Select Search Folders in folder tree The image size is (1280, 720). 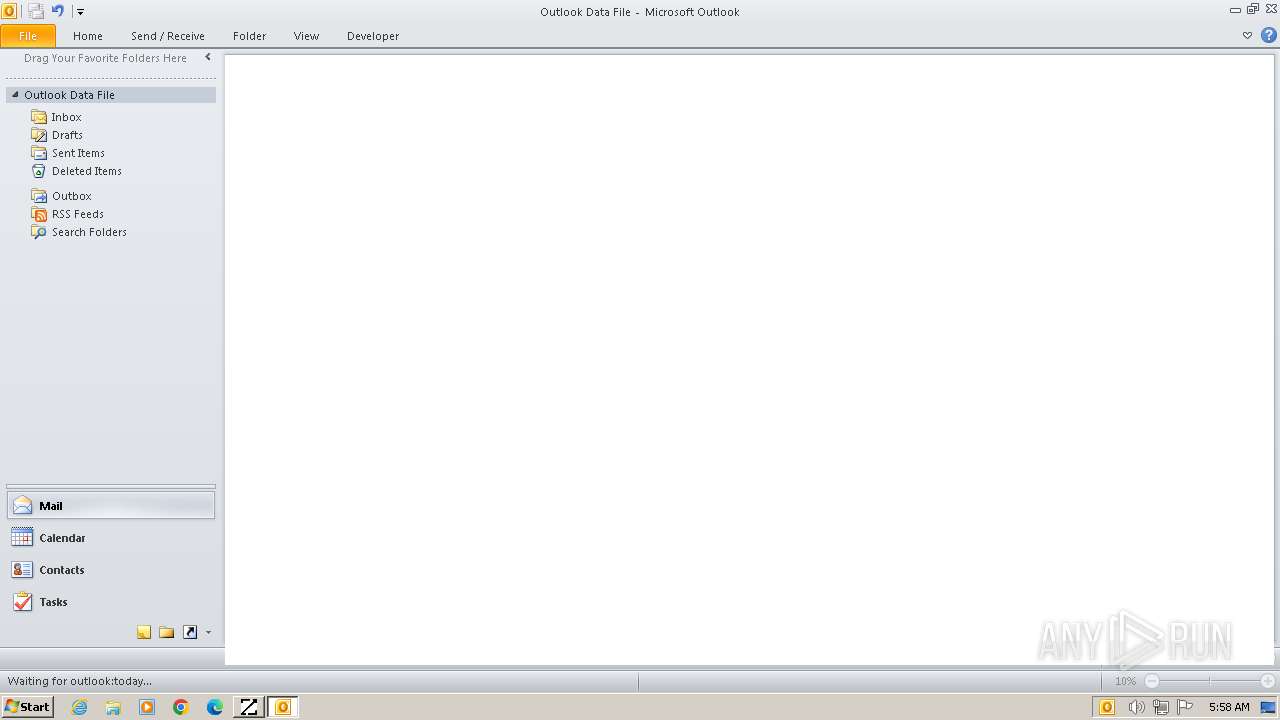(89, 232)
